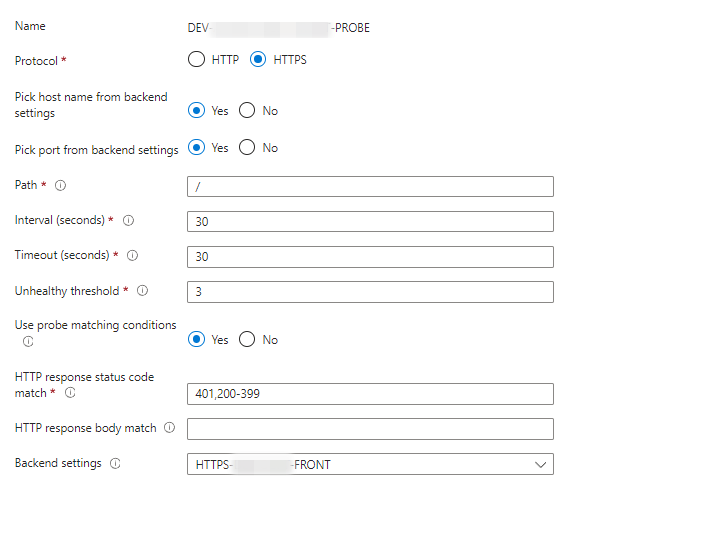708x538 pixels.
Task: Choose No for pick port from backend settings
Action: pyautogui.click(x=247, y=148)
